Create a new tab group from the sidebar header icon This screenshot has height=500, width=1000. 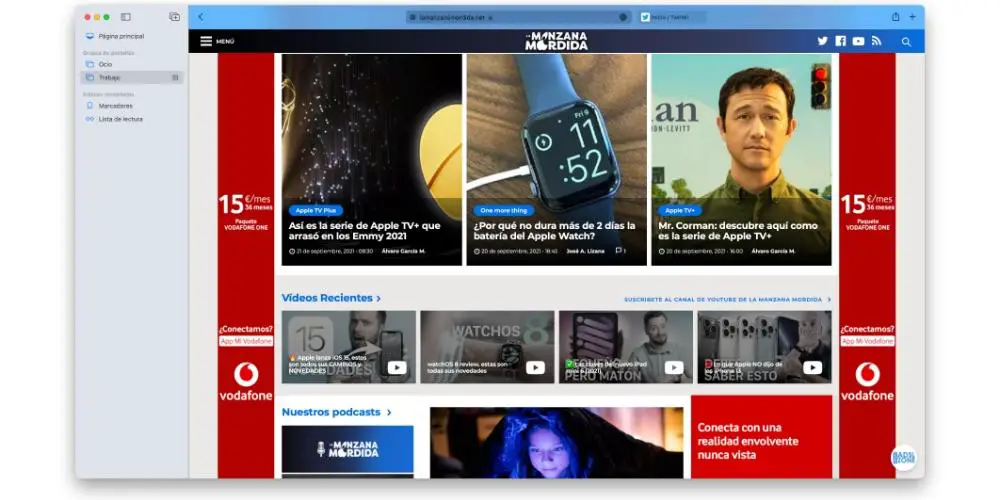click(175, 17)
